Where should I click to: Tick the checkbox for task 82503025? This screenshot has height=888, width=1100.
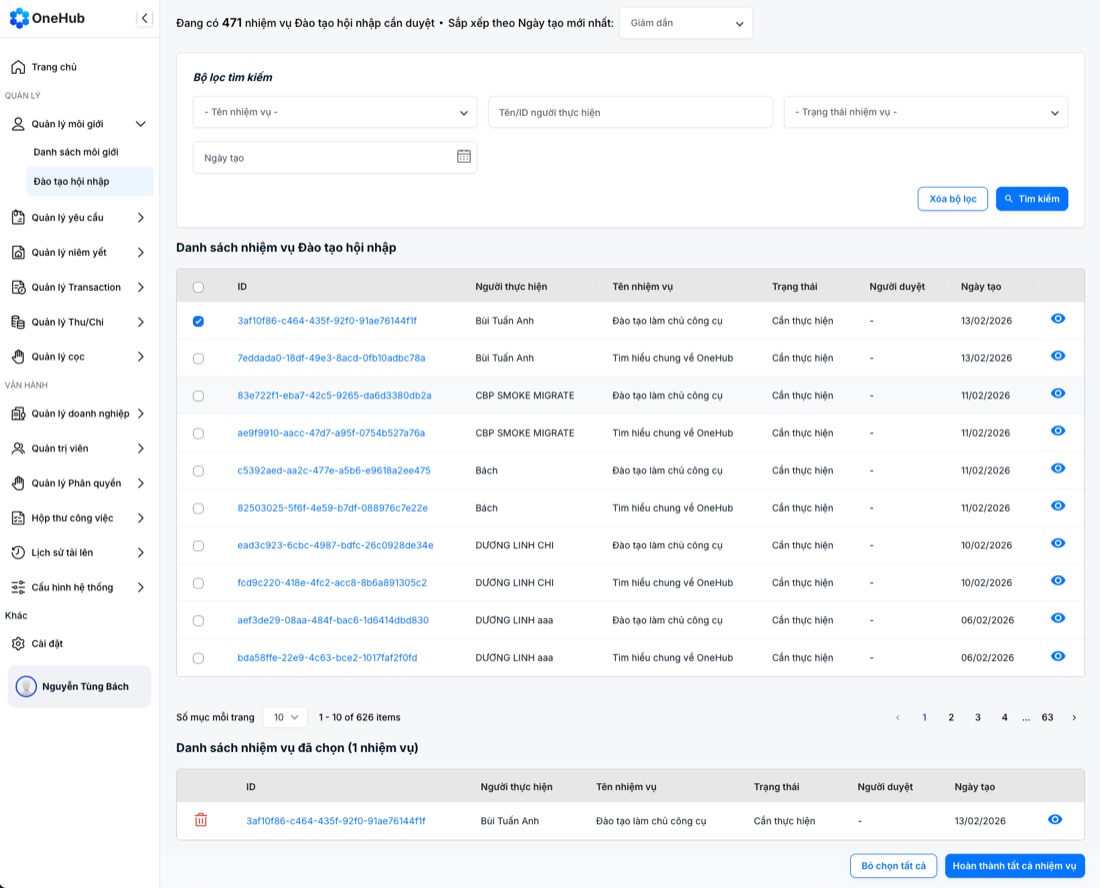pos(199,509)
